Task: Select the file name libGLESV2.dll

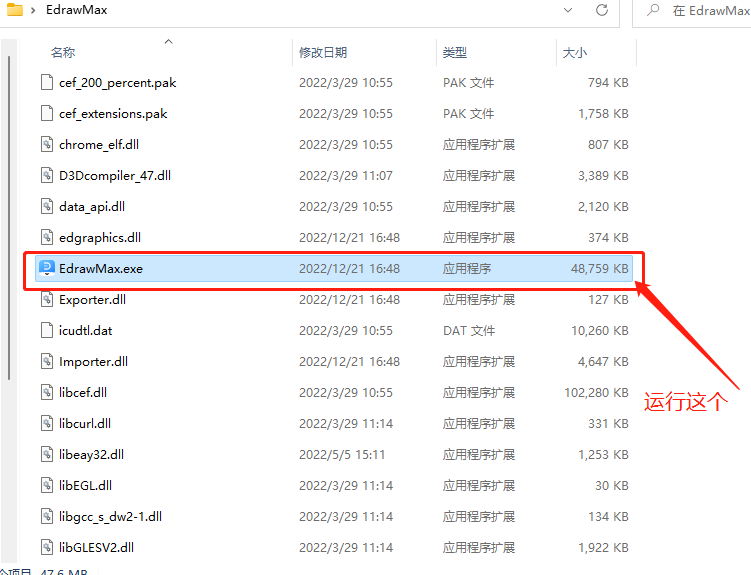Action: point(96,548)
